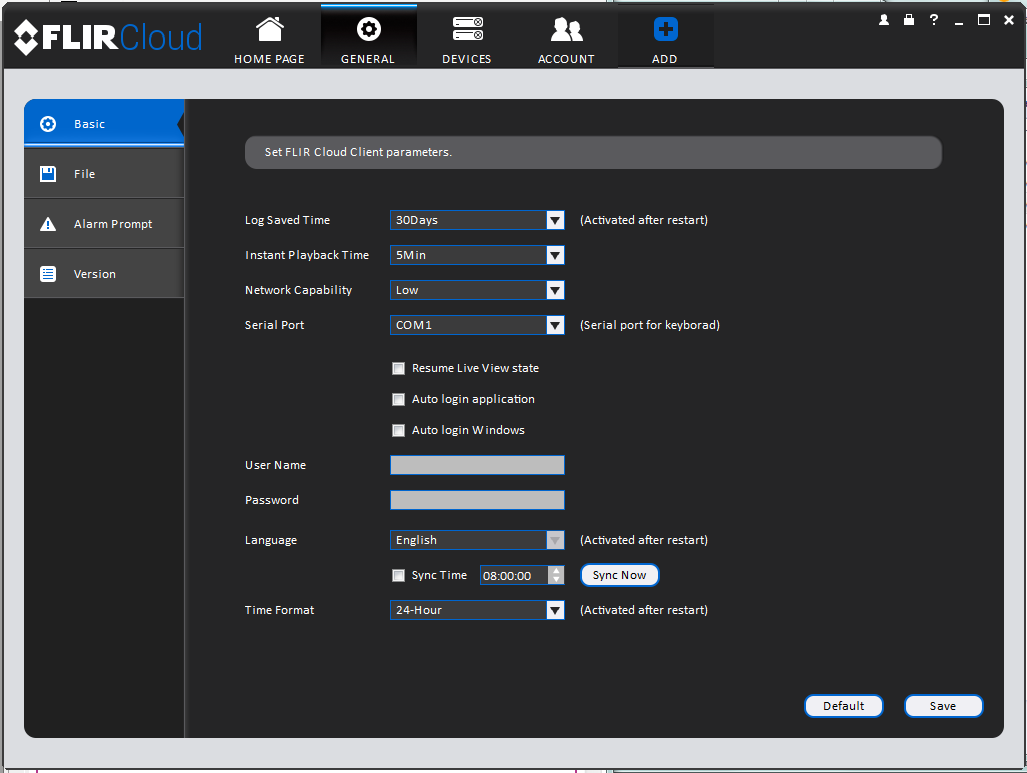Select the Basic settings tab
This screenshot has height=773, width=1027.
coord(104,123)
